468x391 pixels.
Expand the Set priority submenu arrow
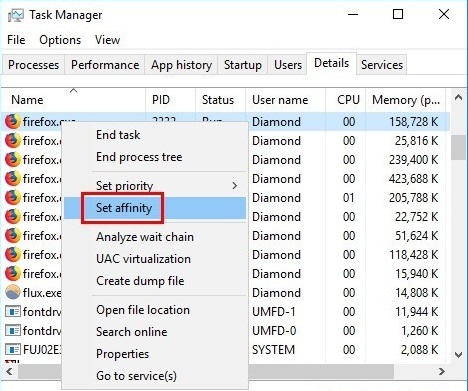235,185
